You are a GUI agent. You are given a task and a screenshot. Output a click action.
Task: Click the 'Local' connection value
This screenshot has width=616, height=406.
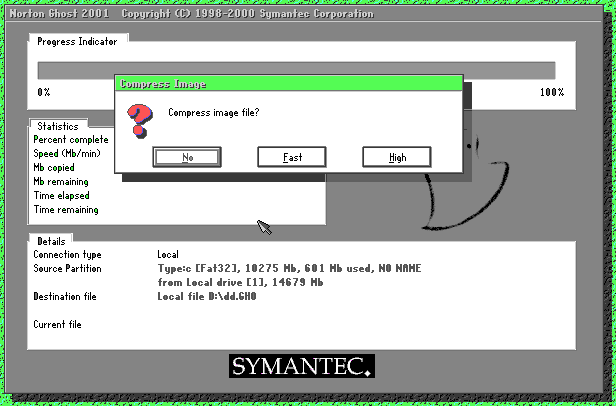coord(168,255)
